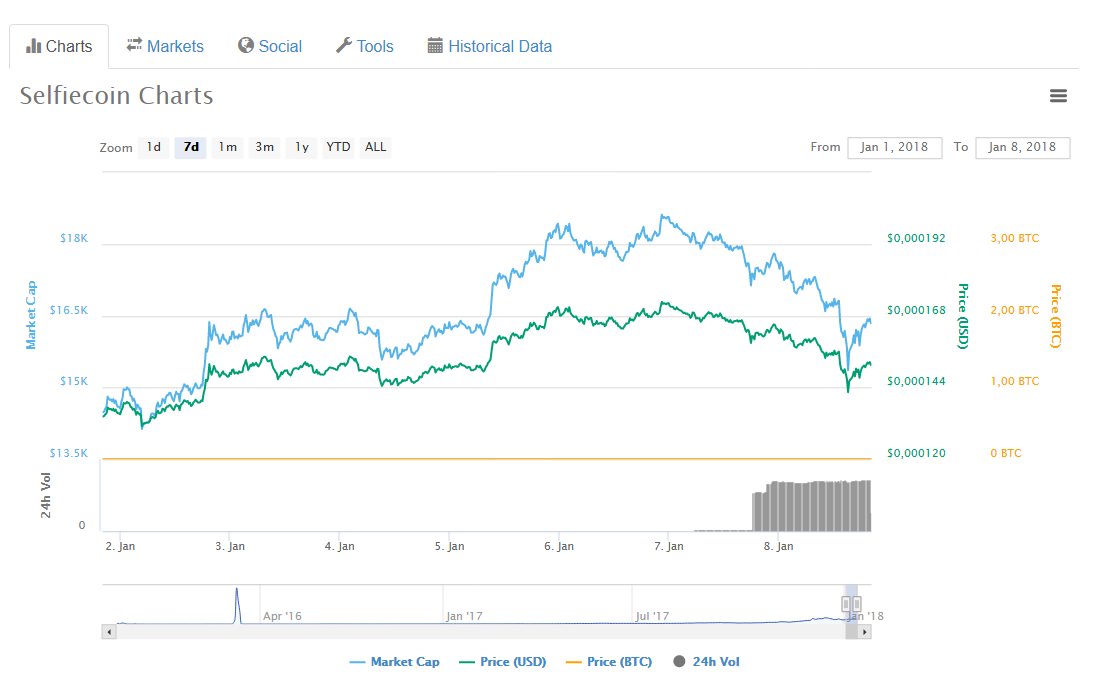
Task: Toggle the Price (BTC) legend series
Action: pos(609,662)
